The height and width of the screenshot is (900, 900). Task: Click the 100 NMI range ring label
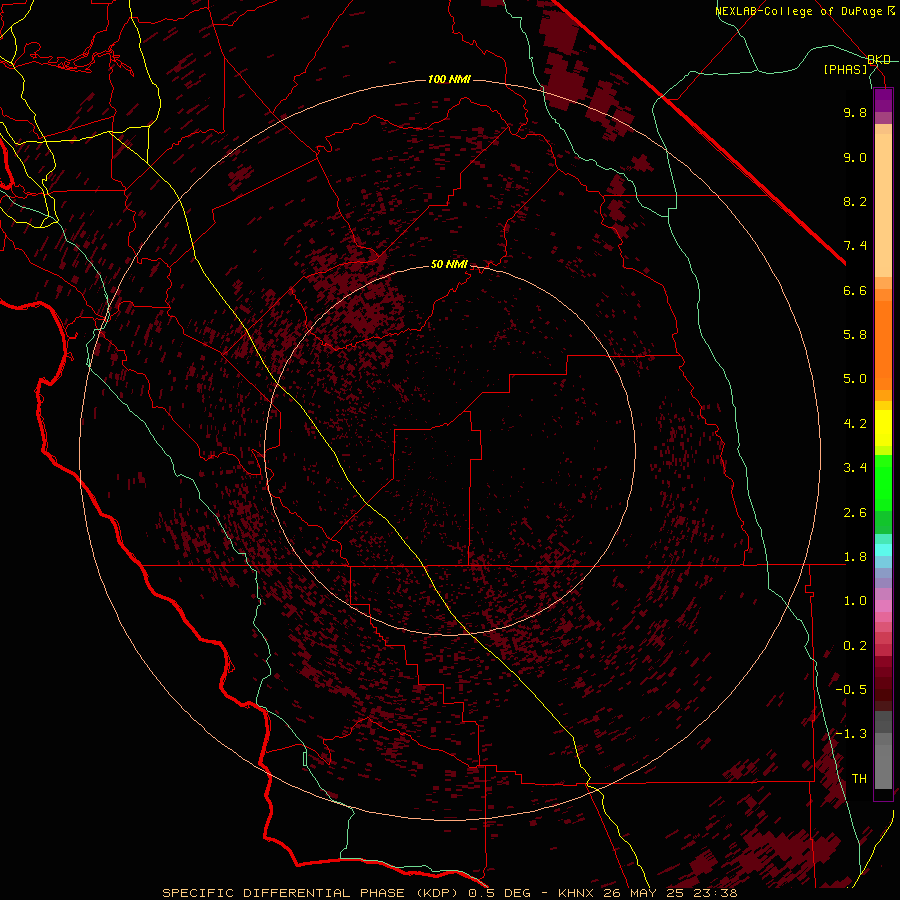(x=449, y=79)
